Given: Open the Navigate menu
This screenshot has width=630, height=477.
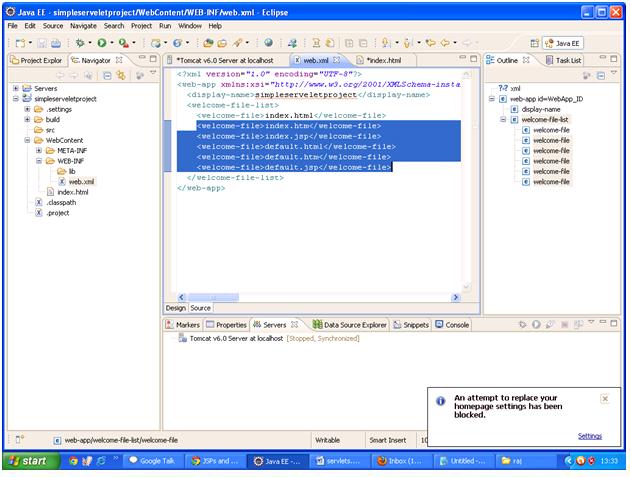Looking at the screenshot, I should click(83, 26).
